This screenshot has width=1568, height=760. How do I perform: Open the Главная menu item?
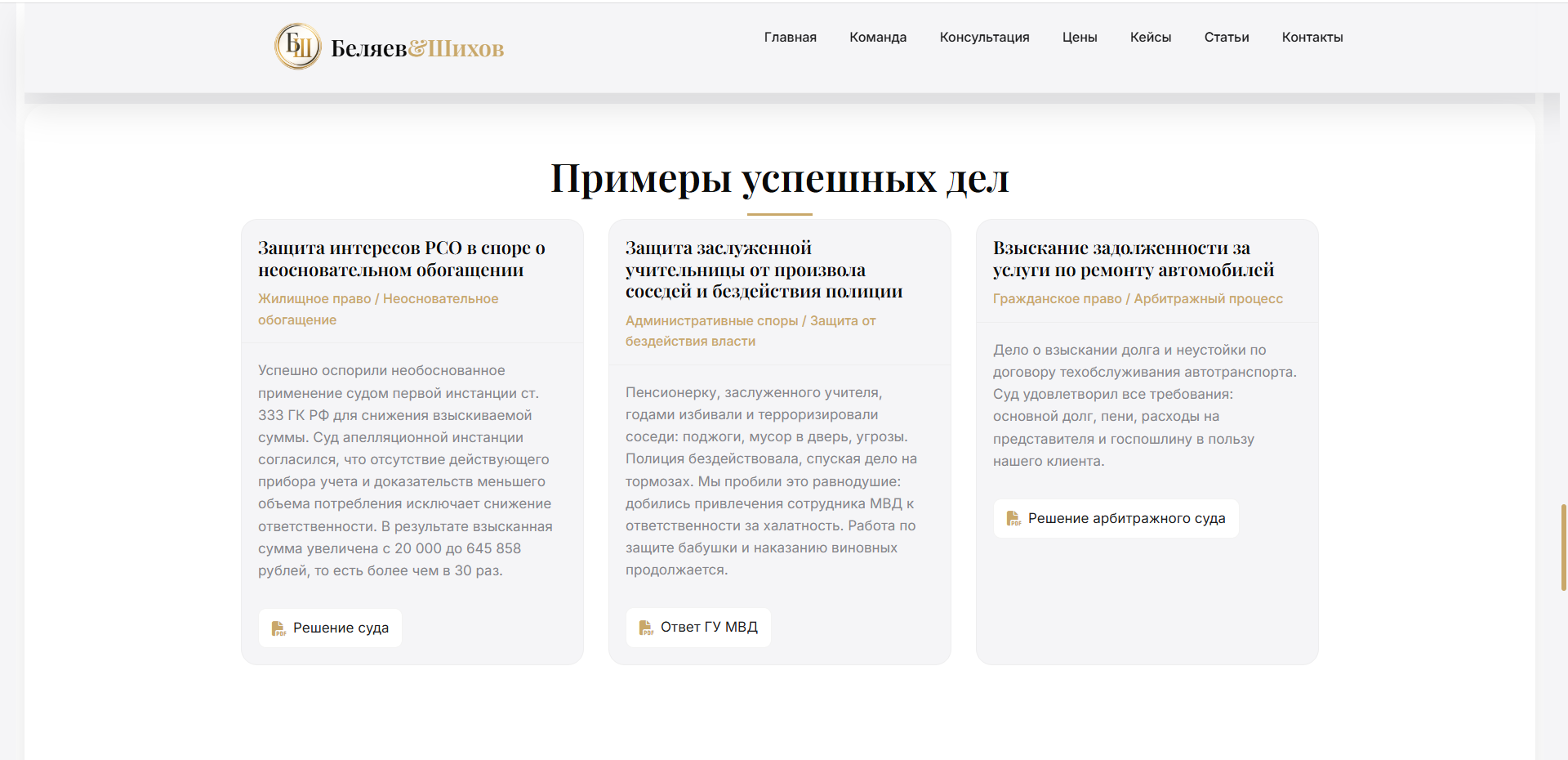(x=791, y=38)
